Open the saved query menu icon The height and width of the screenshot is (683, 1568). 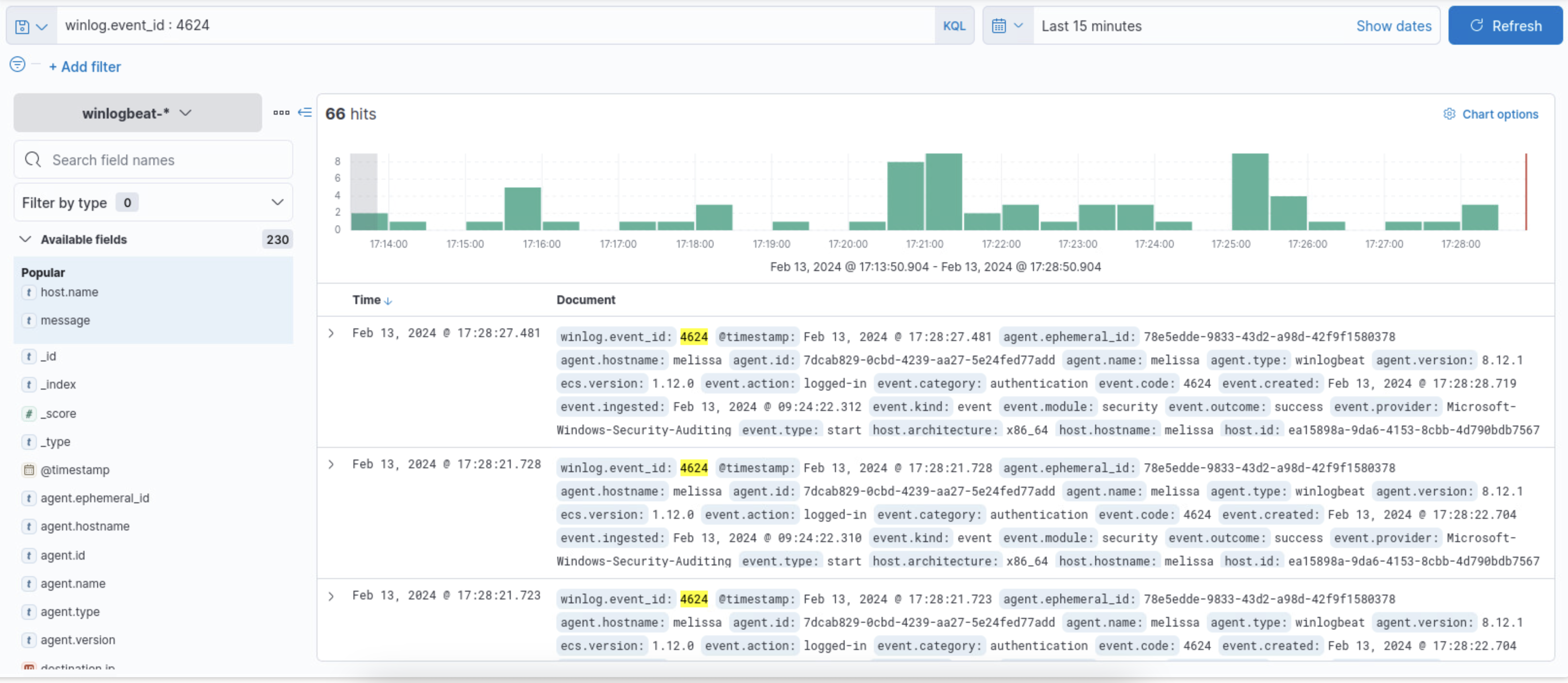pos(31,26)
